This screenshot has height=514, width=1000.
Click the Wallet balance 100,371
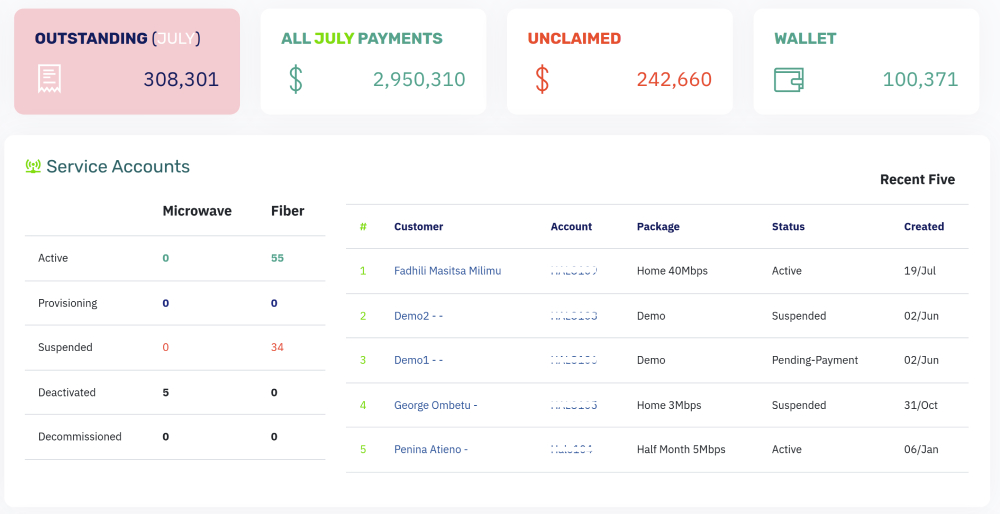click(920, 80)
